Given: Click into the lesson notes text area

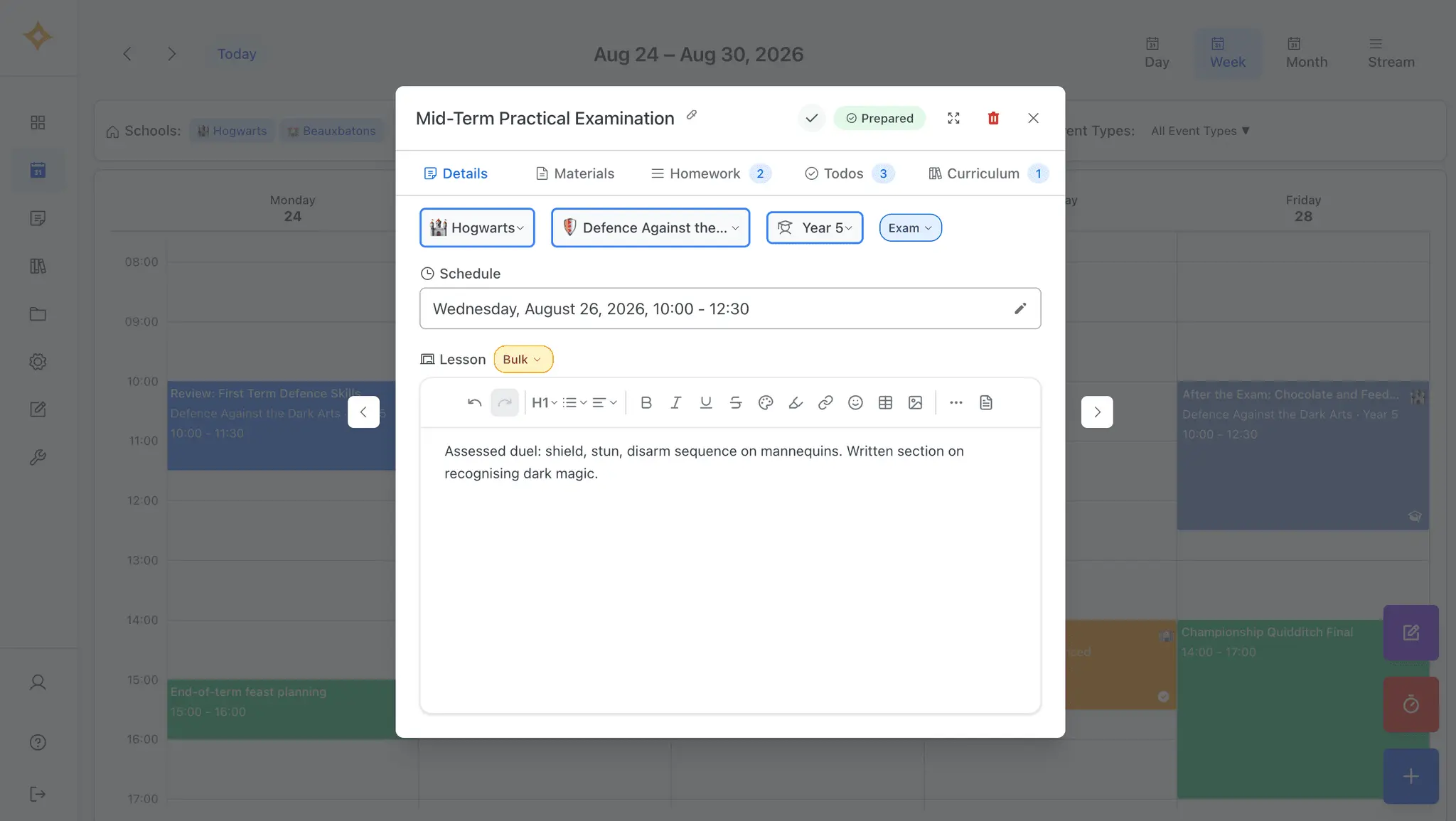Looking at the screenshot, I should click(730, 570).
